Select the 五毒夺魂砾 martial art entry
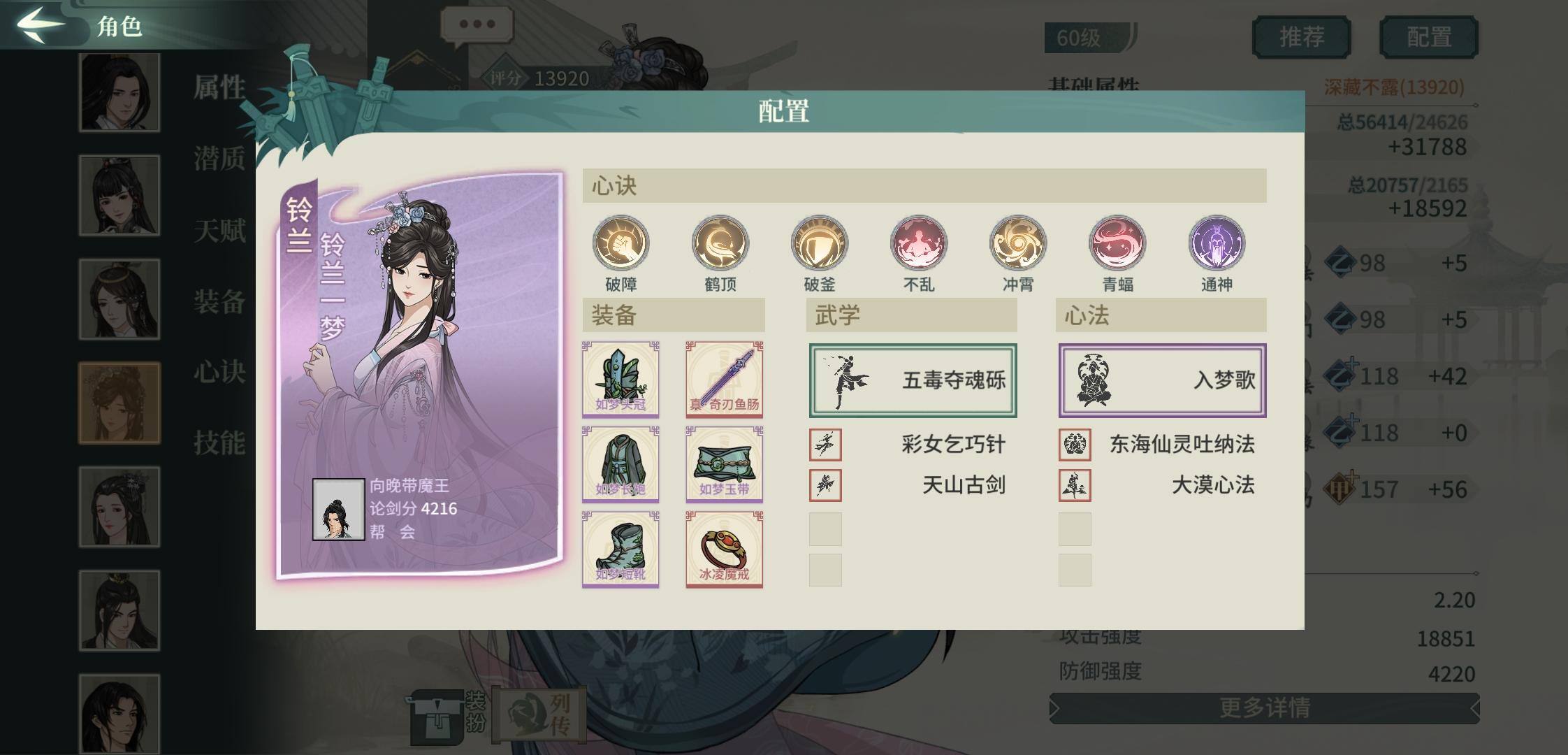 pyautogui.click(x=913, y=380)
